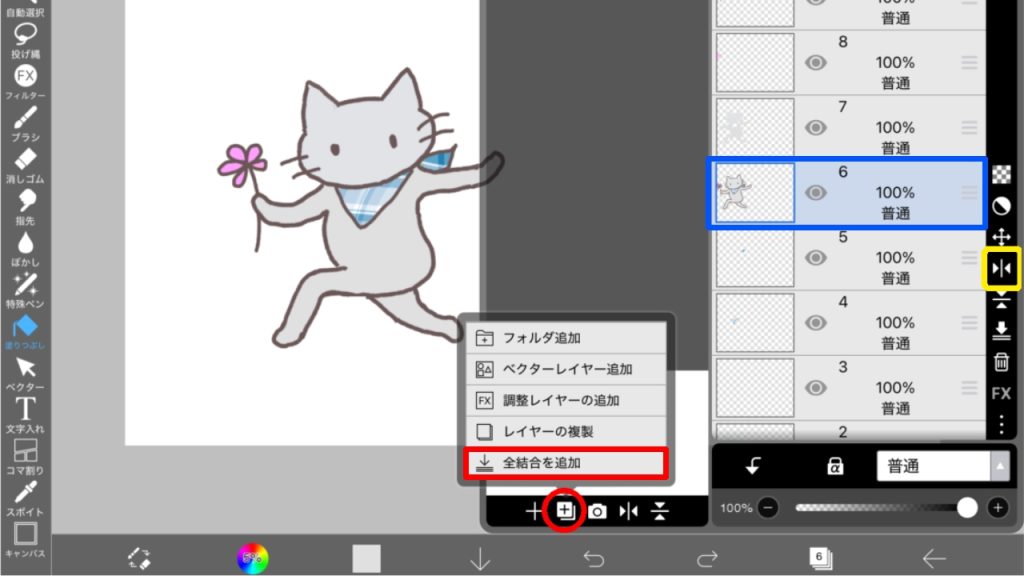
Task: Tap the camera import icon
Action: 597,511
